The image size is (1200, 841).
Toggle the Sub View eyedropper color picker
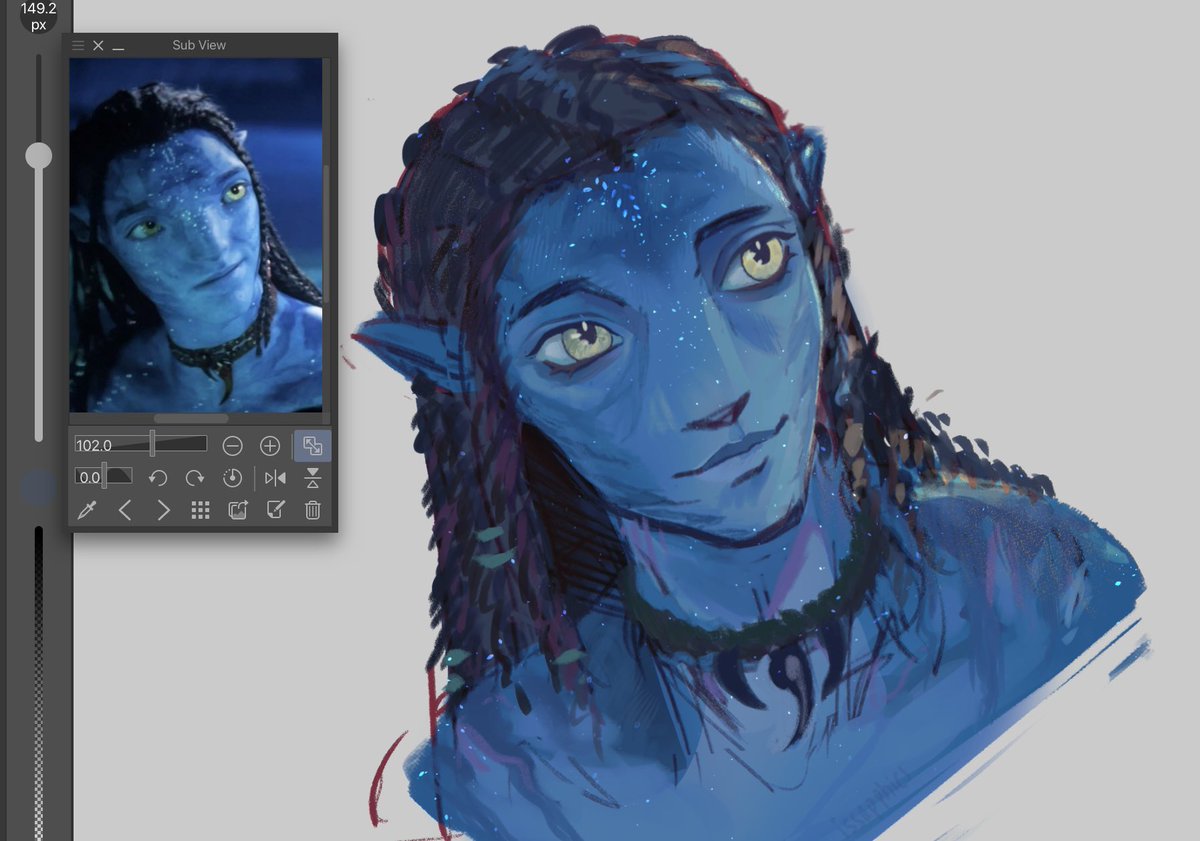[87, 510]
